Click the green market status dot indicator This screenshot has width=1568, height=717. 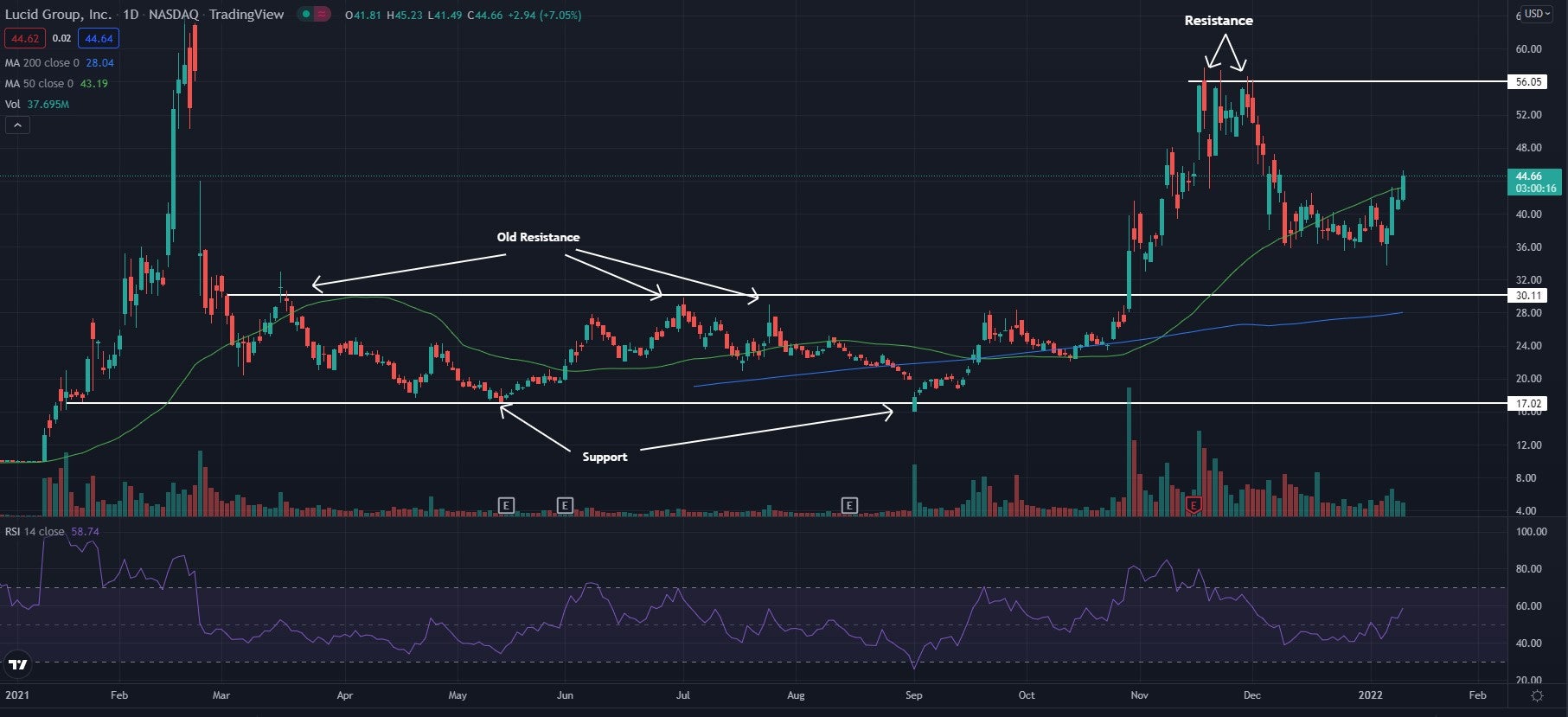[x=305, y=15]
